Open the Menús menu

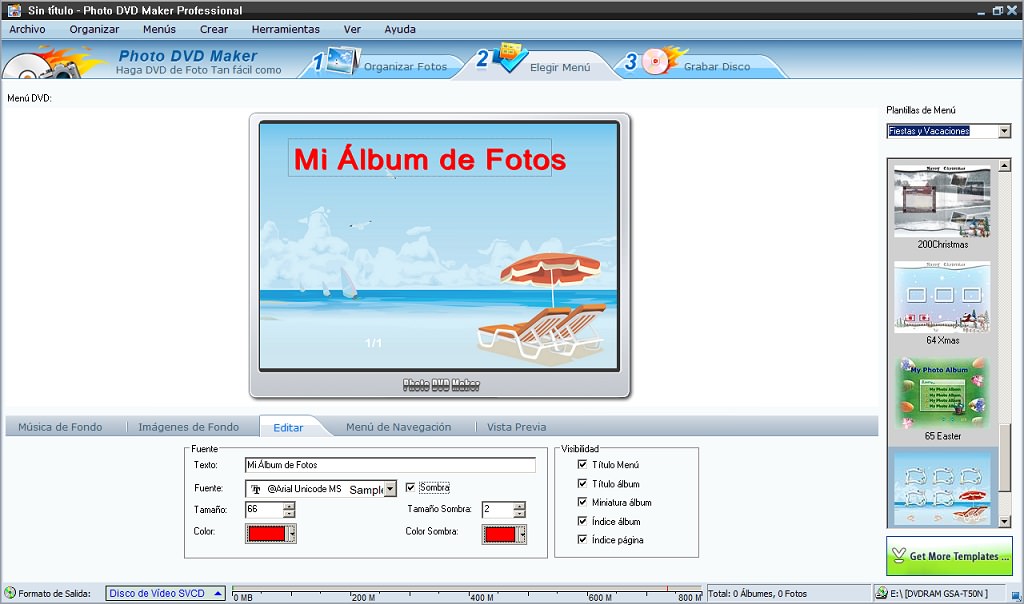tap(159, 29)
